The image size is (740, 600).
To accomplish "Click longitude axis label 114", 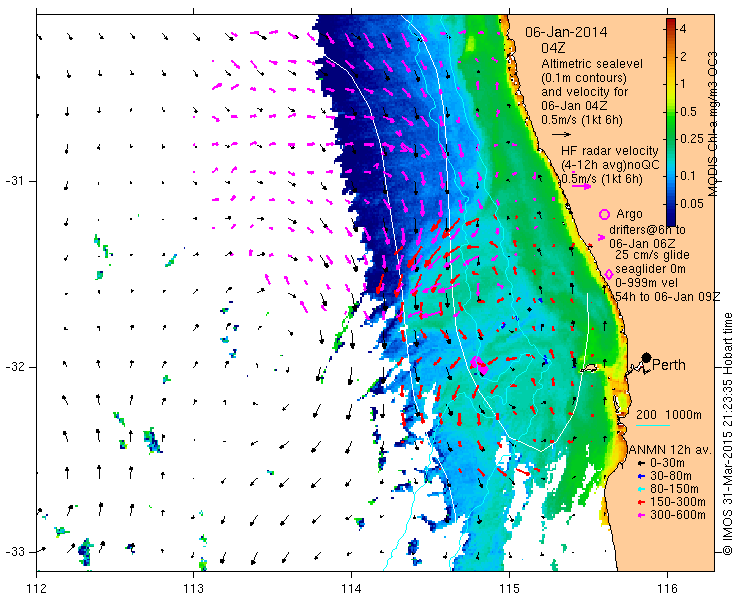I will point(351,589).
